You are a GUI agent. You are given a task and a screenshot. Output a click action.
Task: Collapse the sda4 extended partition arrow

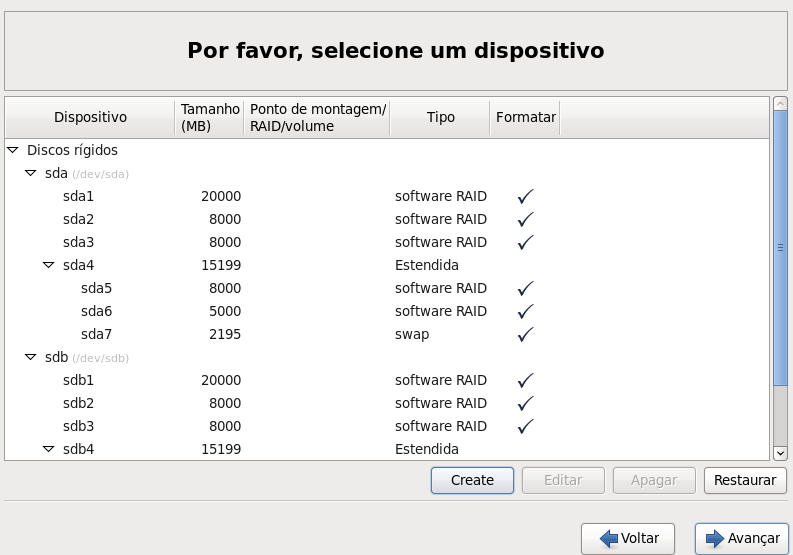coord(49,265)
